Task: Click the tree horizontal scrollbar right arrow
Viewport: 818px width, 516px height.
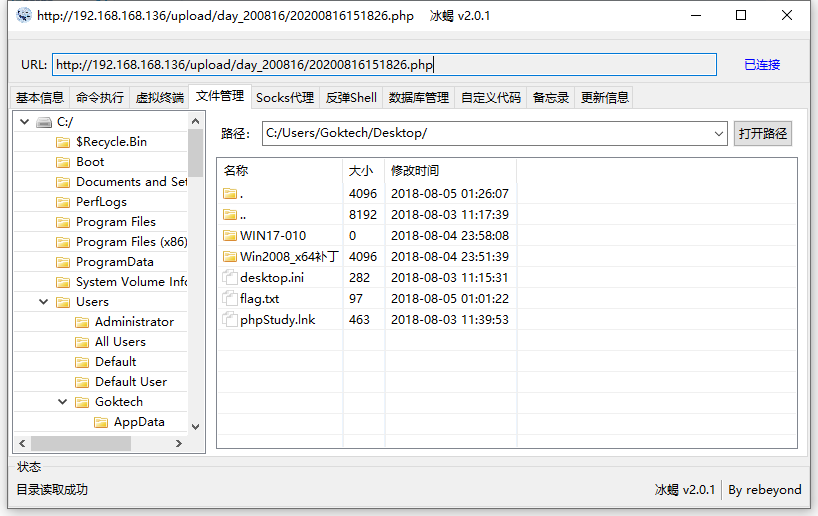Action: click(x=179, y=443)
